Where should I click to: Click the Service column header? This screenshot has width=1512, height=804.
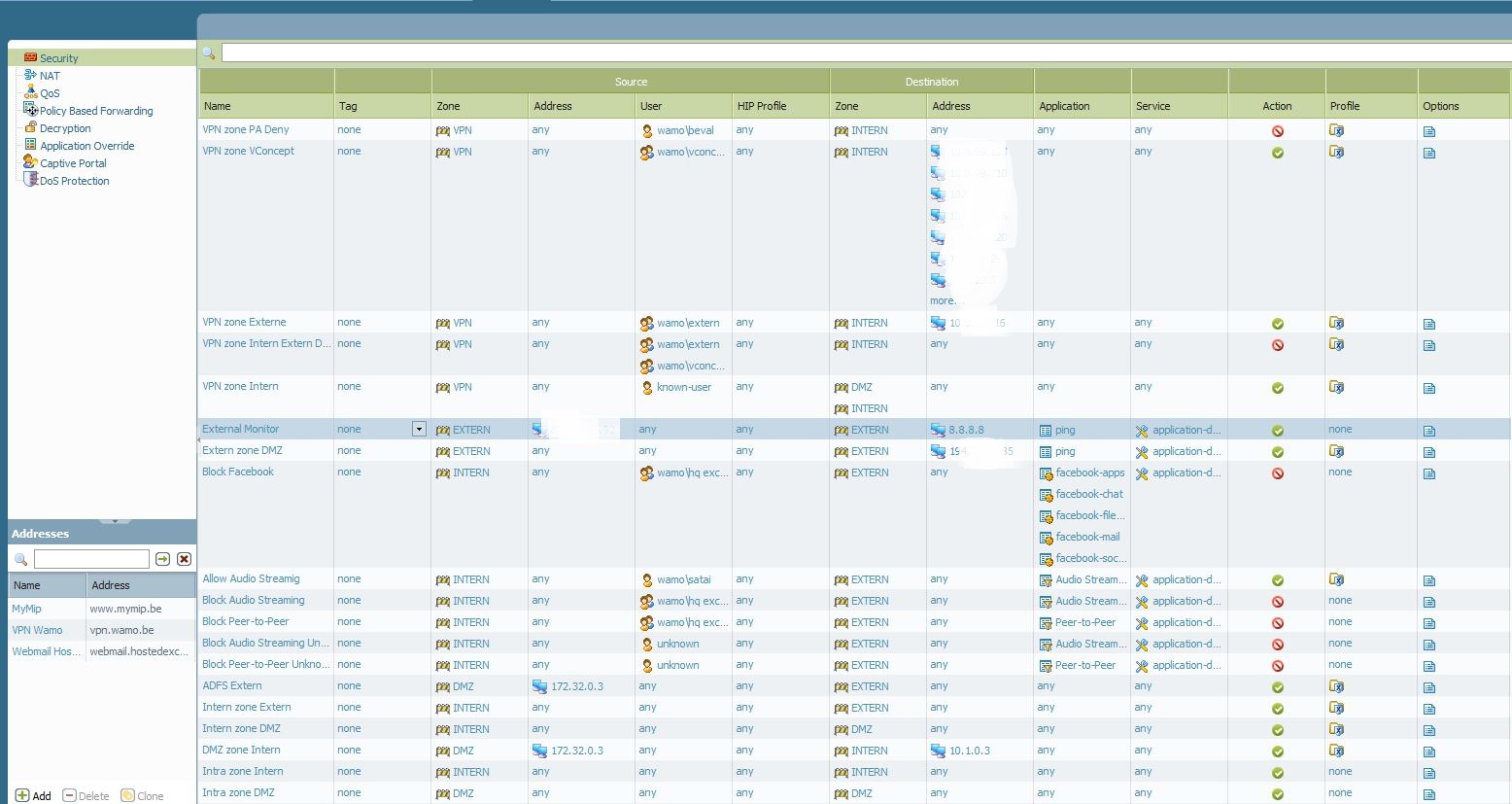click(1180, 106)
